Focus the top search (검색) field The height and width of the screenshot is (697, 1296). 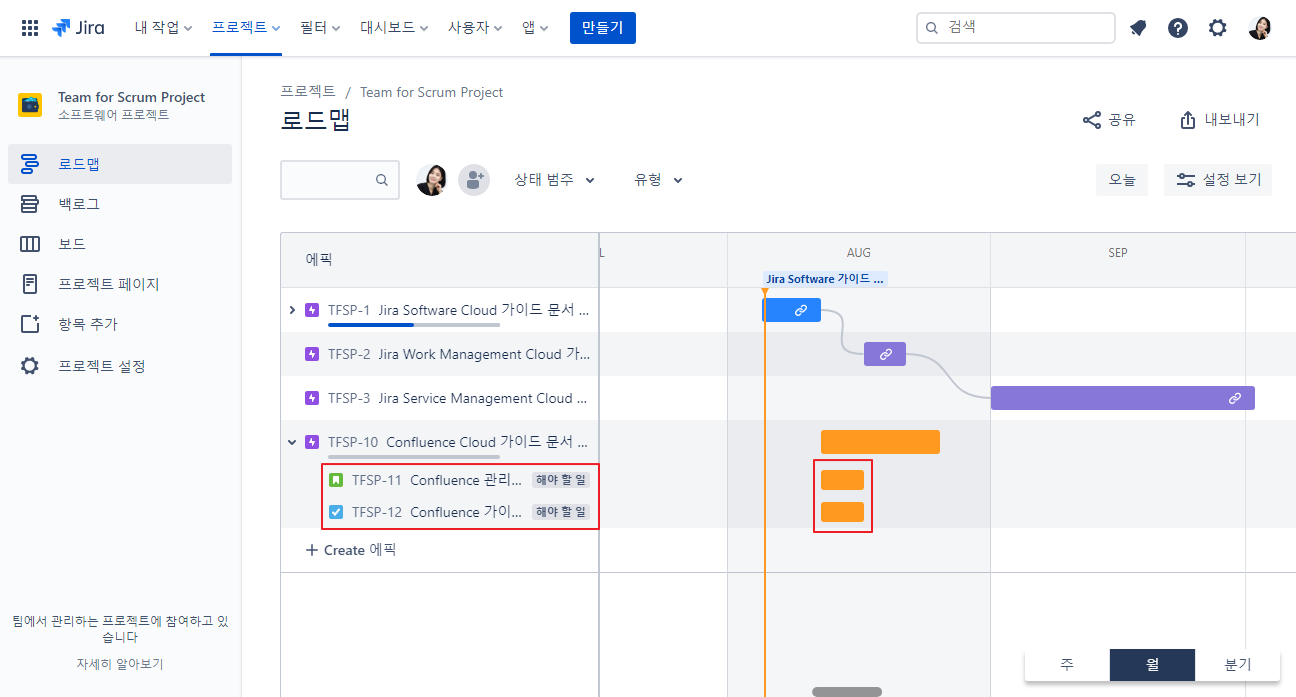pos(1016,28)
